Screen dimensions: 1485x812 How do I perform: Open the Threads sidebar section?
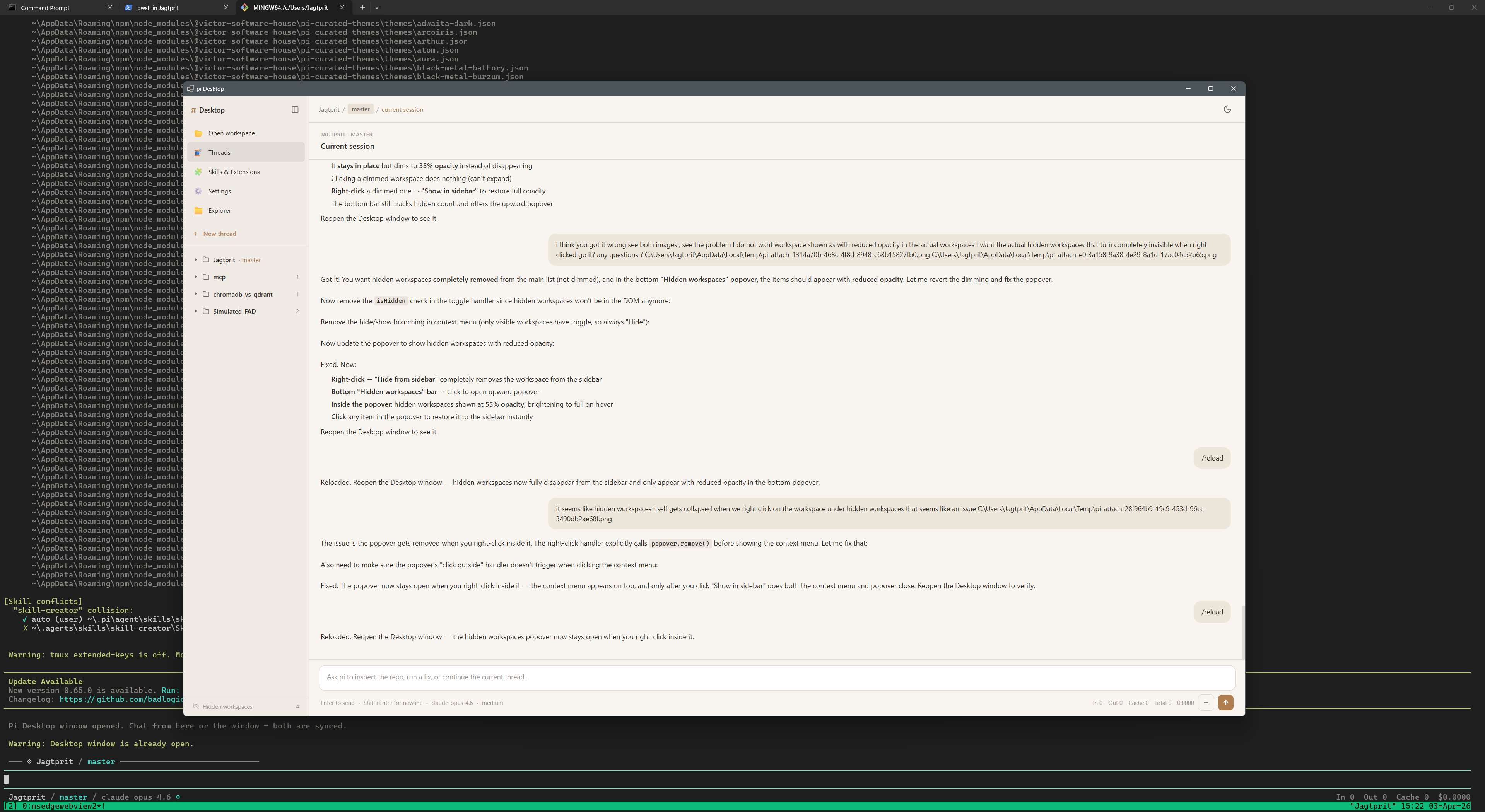pyautogui.click(x=246, y=153)
